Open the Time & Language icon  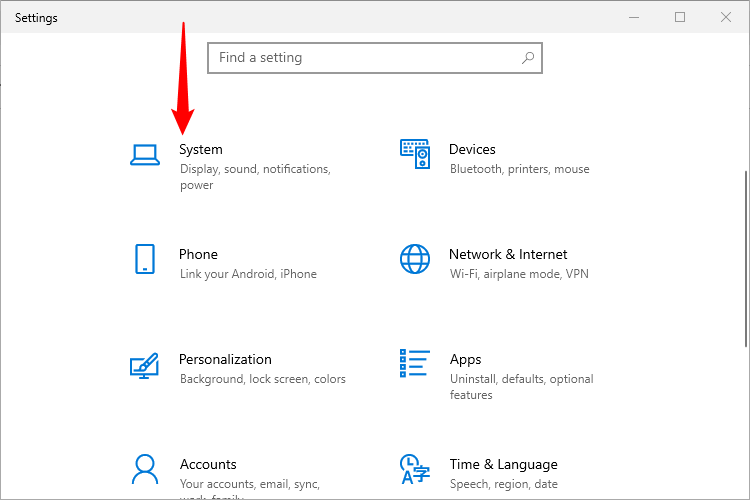415,469
